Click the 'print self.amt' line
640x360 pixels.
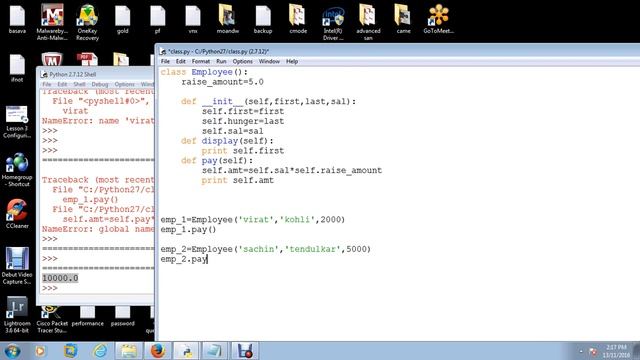pos(238,180)
